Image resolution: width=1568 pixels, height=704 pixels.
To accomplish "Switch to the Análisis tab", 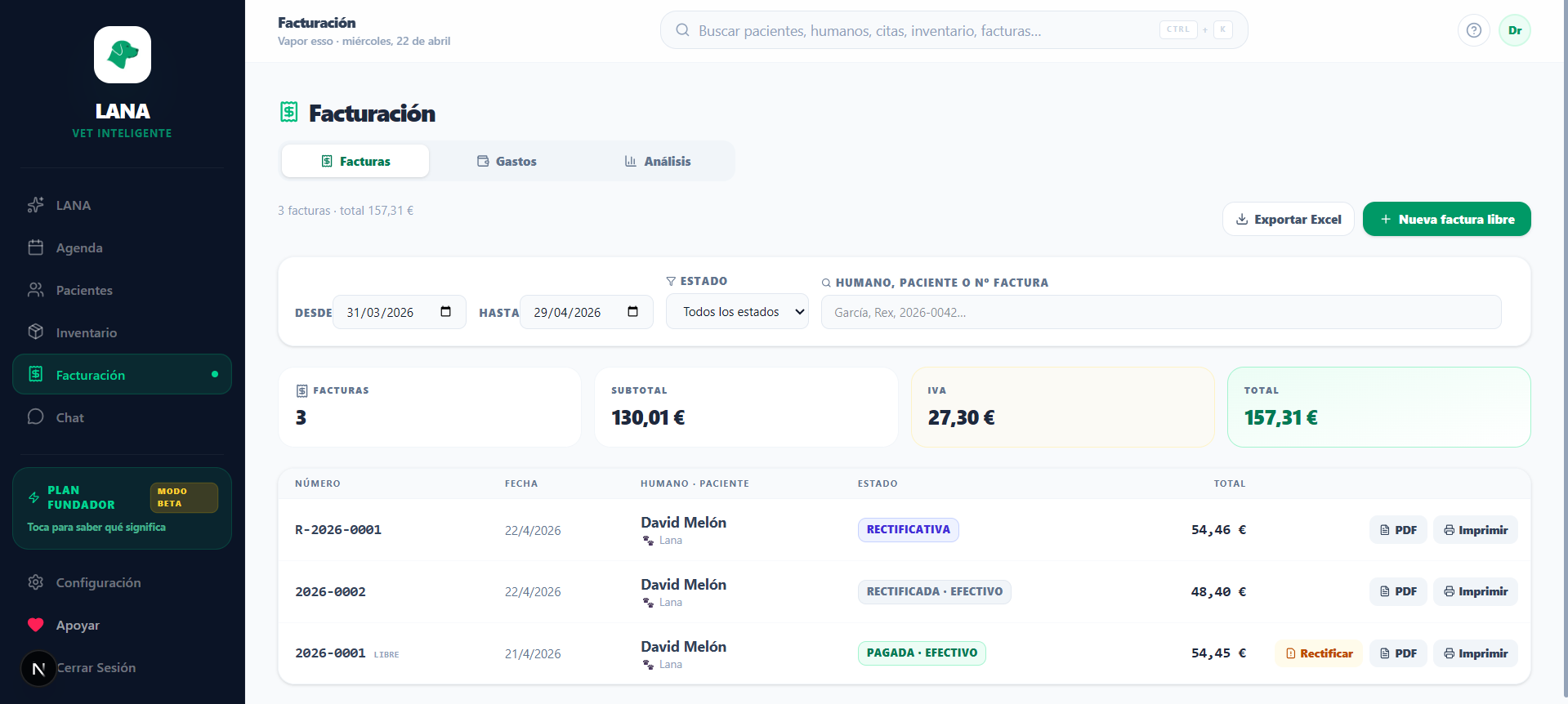I will click(658, 162).
